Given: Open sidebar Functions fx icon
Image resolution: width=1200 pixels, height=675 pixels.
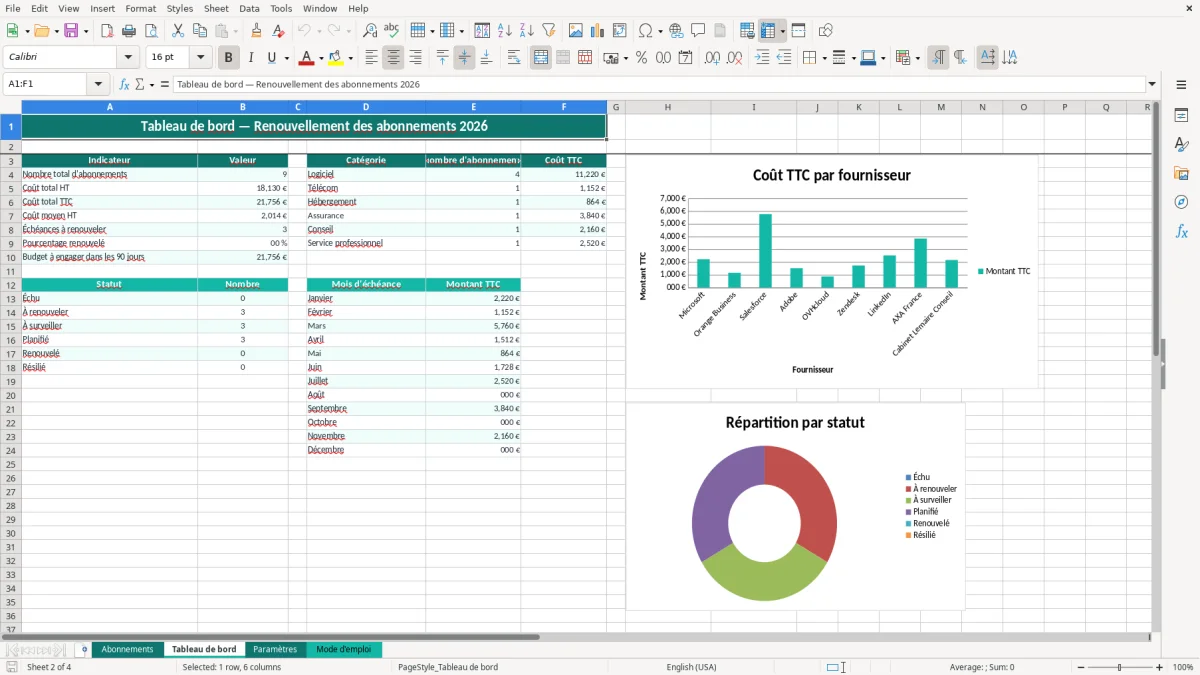Looking at the screenshot, I should [1181, 231].
